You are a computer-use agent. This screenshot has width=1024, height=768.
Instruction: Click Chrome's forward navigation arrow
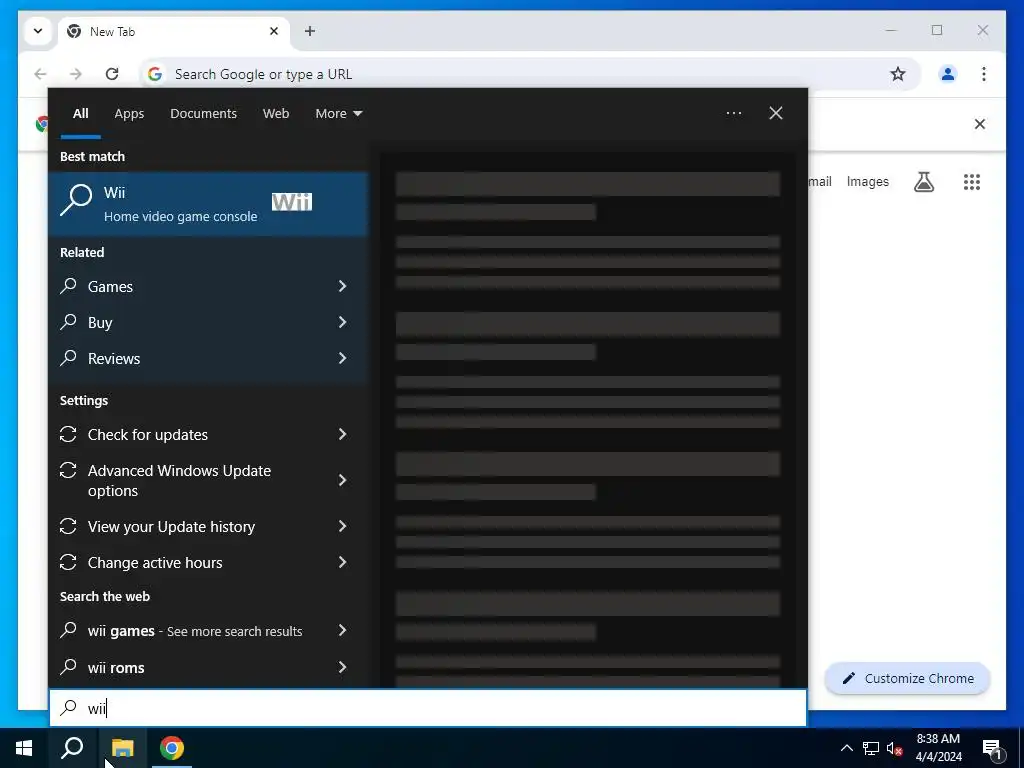(76, 74)
